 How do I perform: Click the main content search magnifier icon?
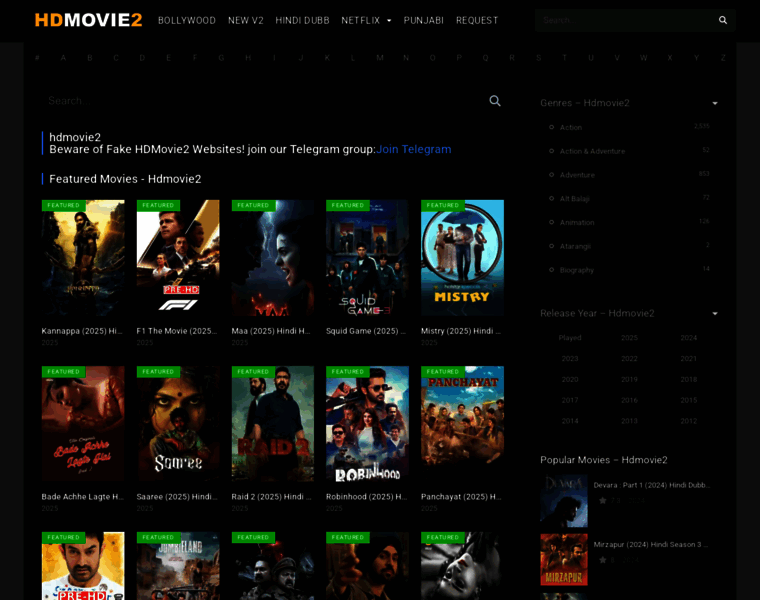point(495,101)
